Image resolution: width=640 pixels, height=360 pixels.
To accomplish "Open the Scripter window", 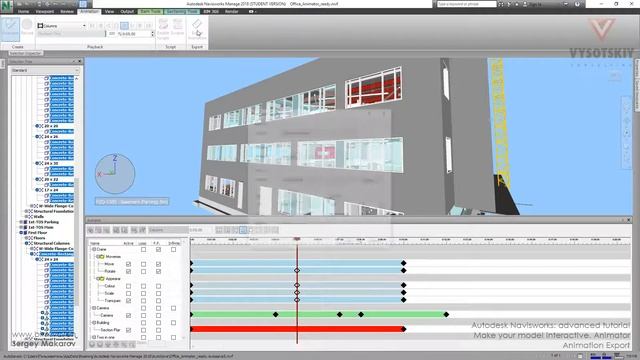I will [178, 27].
